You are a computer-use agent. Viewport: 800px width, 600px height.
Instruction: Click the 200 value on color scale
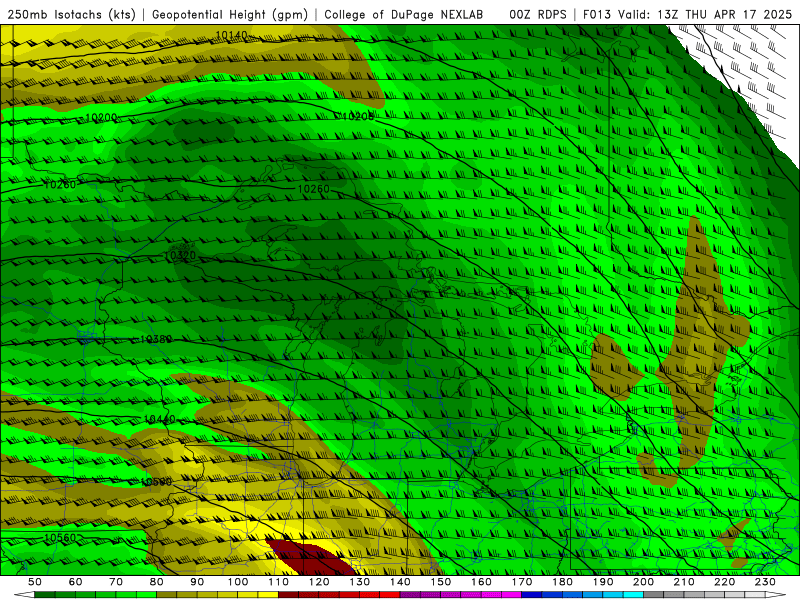pos(643,582)
